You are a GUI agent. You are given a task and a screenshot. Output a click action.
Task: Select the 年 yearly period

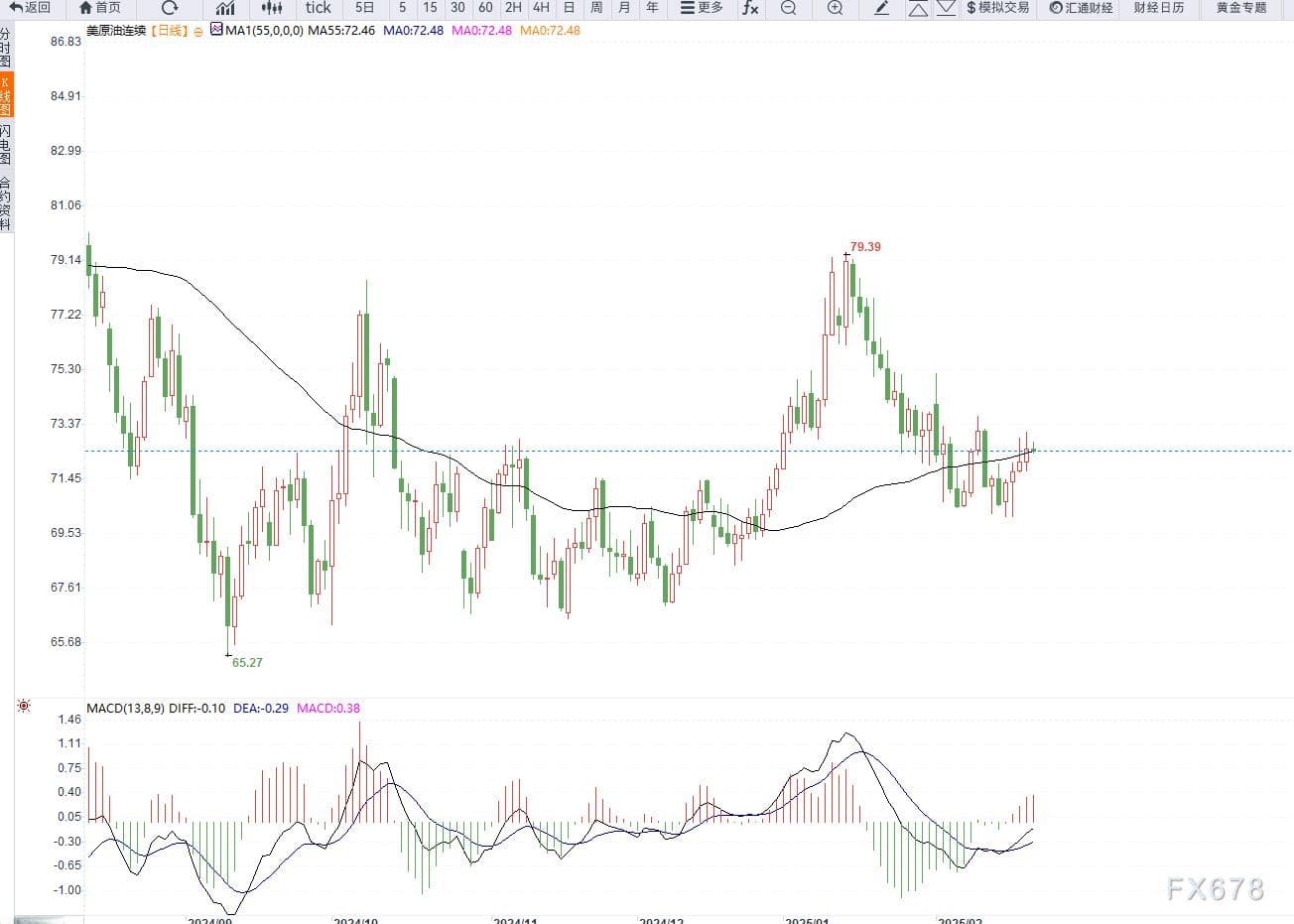(652, 8)
